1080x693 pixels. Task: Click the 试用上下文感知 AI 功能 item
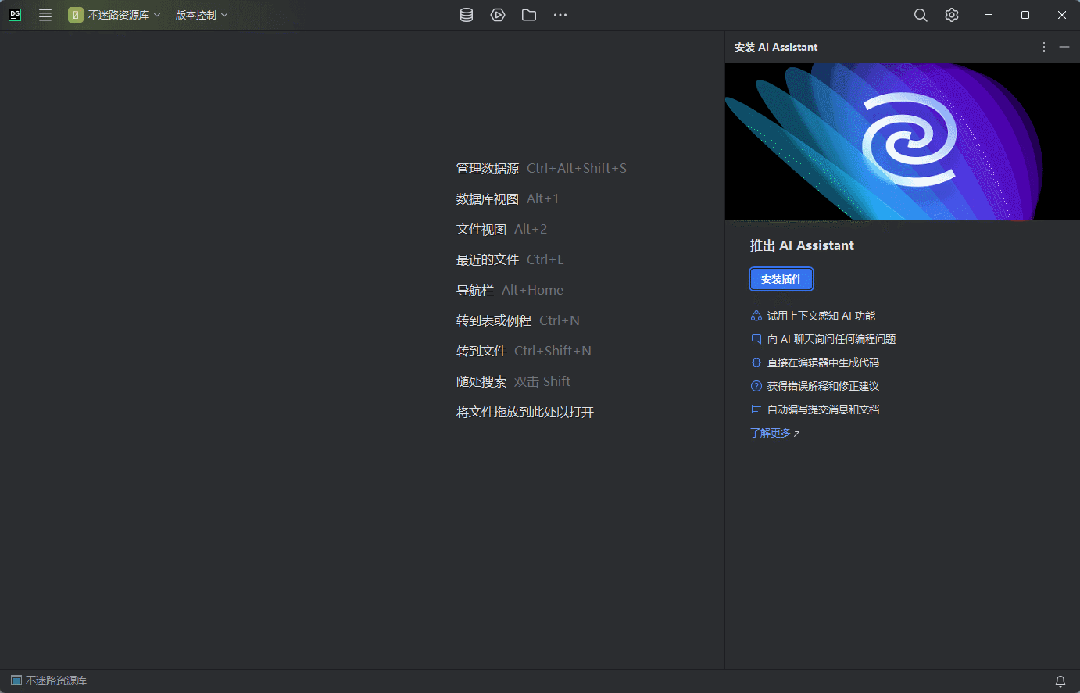tap(821, 316)
